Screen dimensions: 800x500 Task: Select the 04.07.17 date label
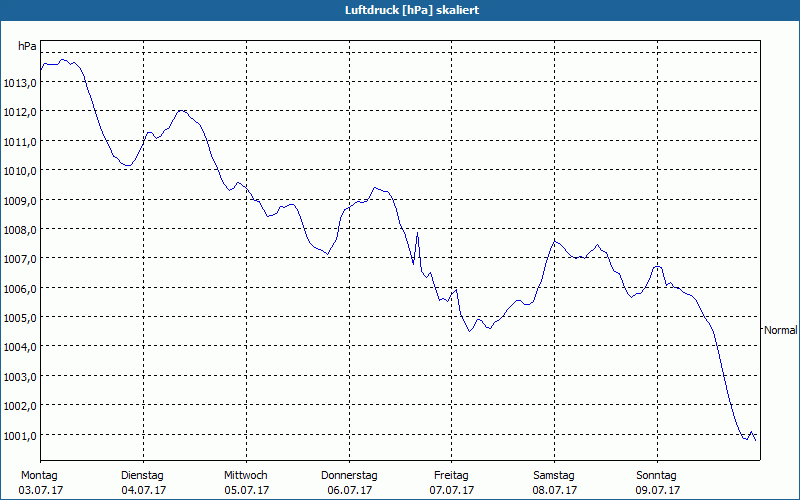tap(143, 490)
